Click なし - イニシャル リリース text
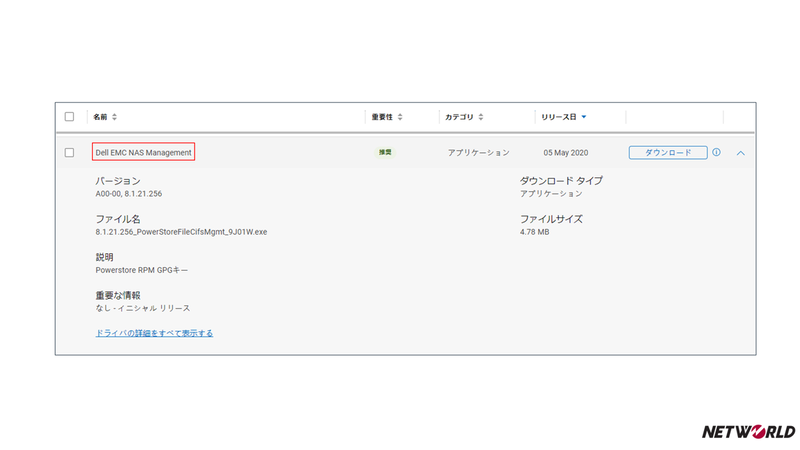800x450 pixels. (x=142, y=308)
